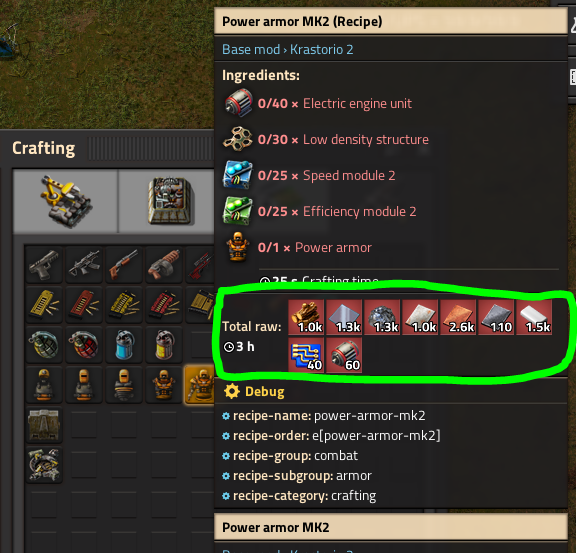
Task: Click the Speed module 2 ingredient
Action: click(309, 176)
